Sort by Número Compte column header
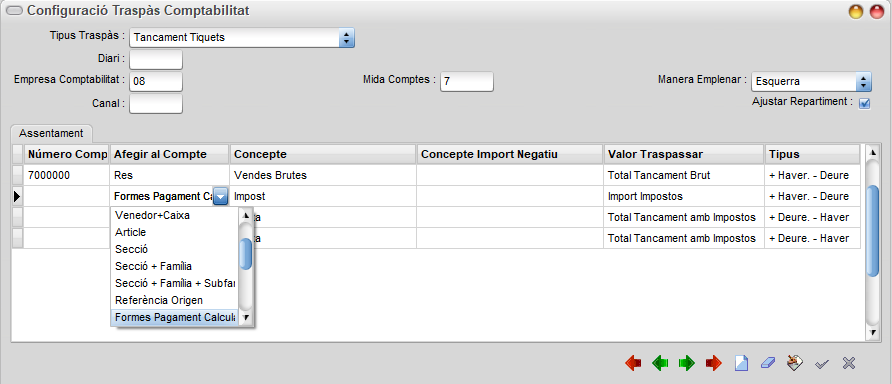The width and height of the screenshot is (892, 384). pyautogui.click(x=67, y=155)
